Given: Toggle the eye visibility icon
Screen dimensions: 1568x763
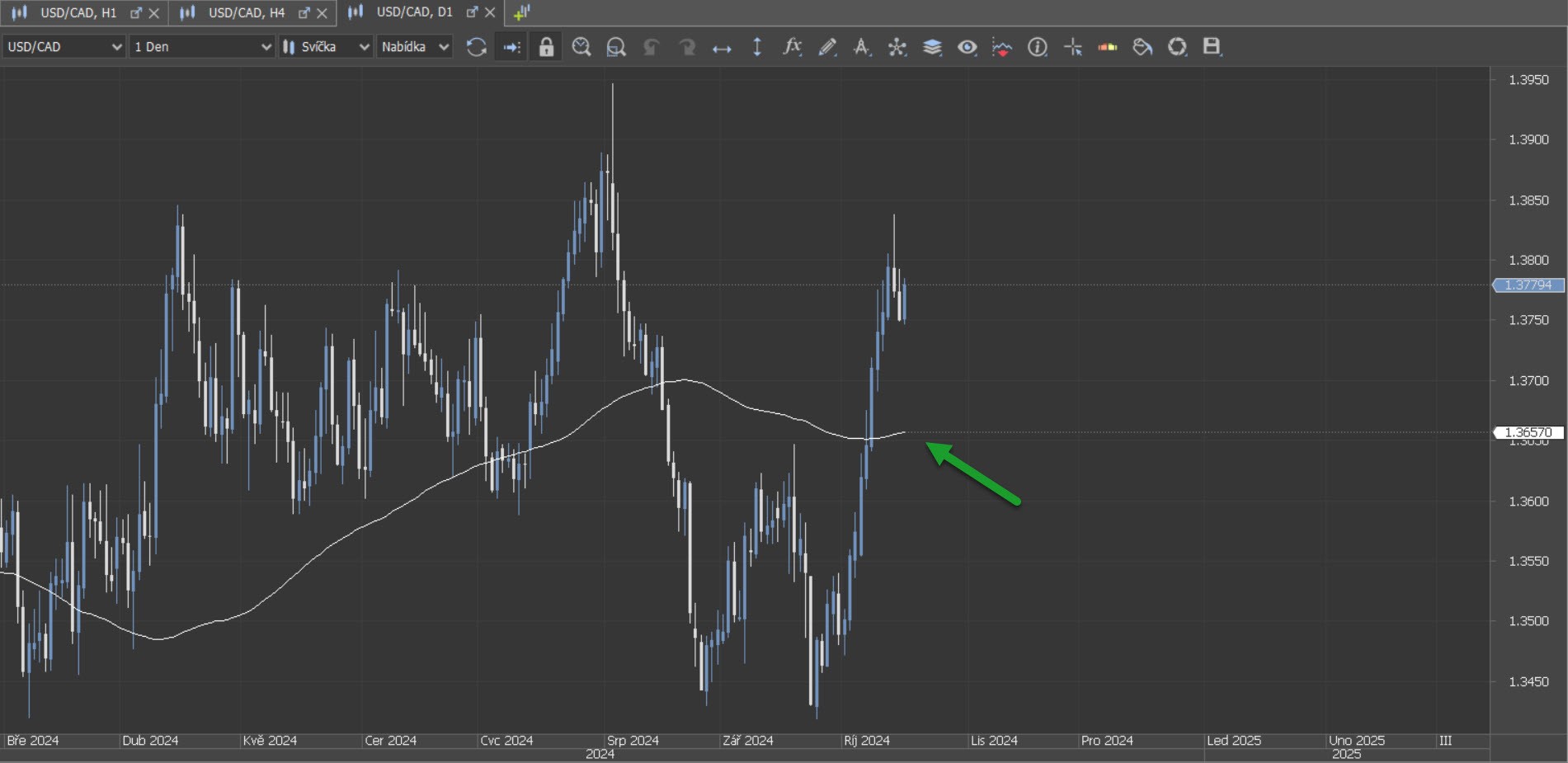Looking at the screenshot, I should point(967,47).
